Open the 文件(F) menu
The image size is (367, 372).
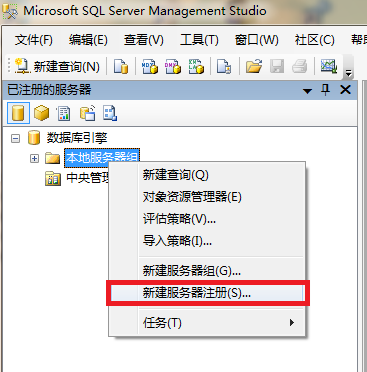[34, 40]
